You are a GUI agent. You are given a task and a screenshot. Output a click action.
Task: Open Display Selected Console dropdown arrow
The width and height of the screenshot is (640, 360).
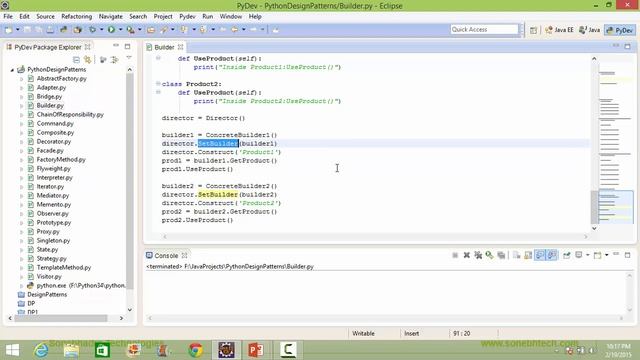588,255
